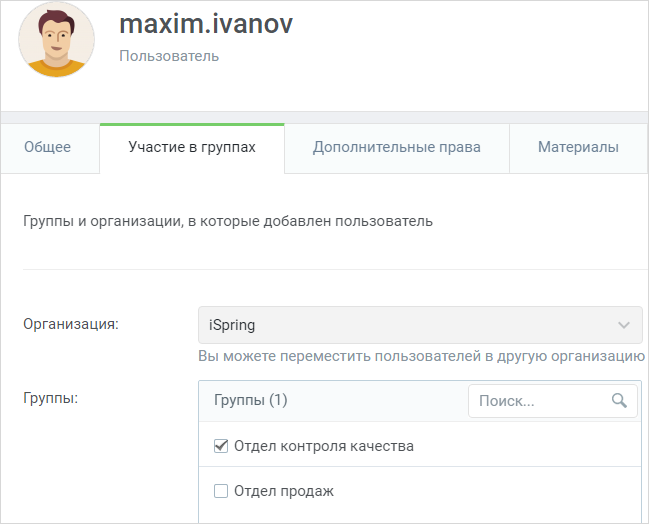Click the Пользователь role label
The image size is (649, 524).
pos(169,56)
